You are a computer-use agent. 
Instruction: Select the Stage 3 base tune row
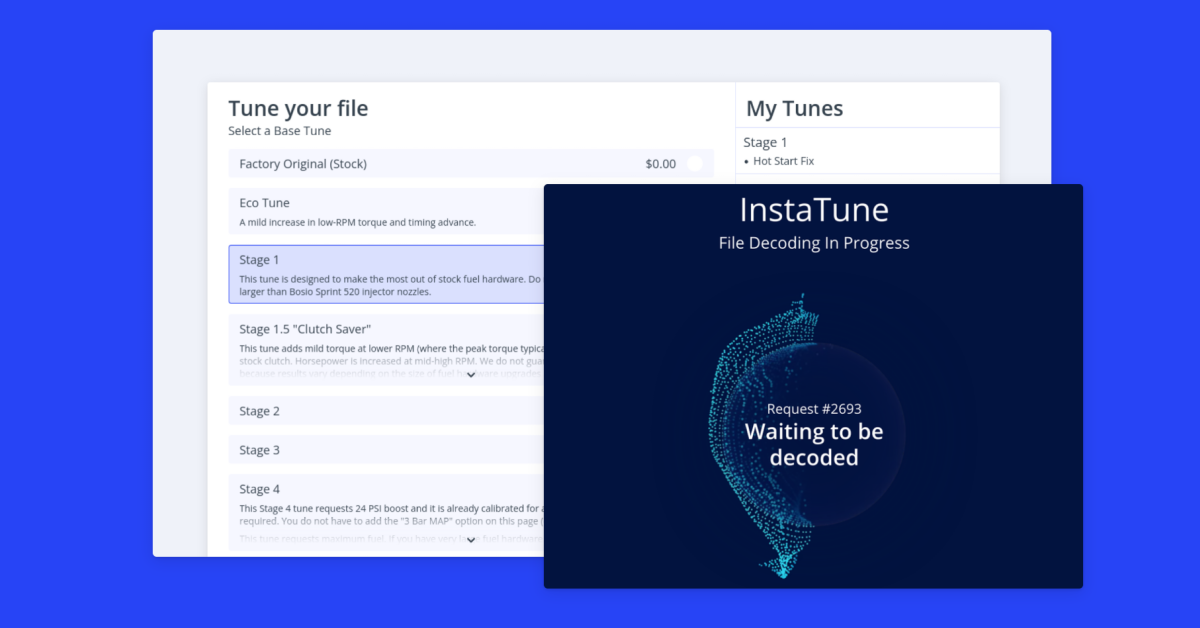(x=386, y=450)
